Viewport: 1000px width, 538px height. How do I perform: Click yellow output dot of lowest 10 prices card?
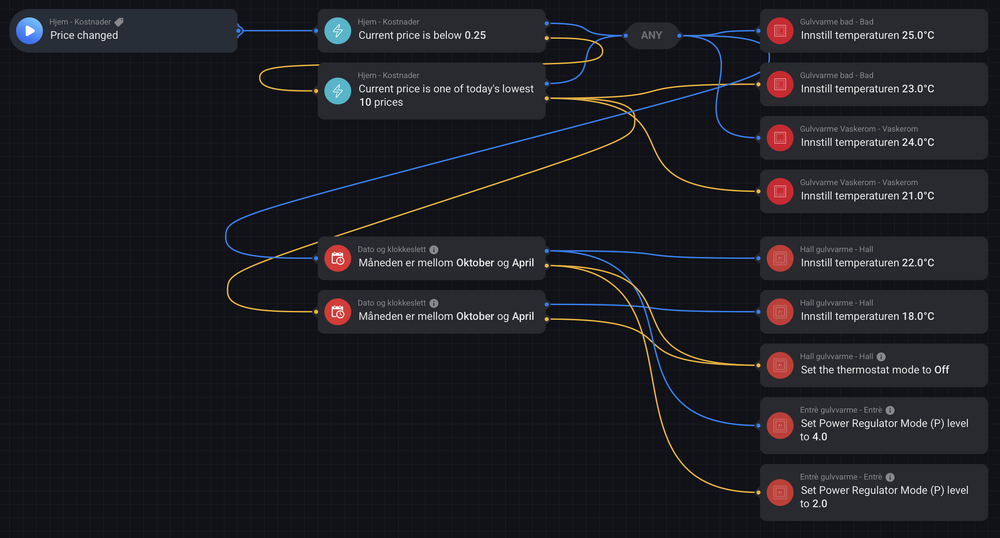click(546, 98)
